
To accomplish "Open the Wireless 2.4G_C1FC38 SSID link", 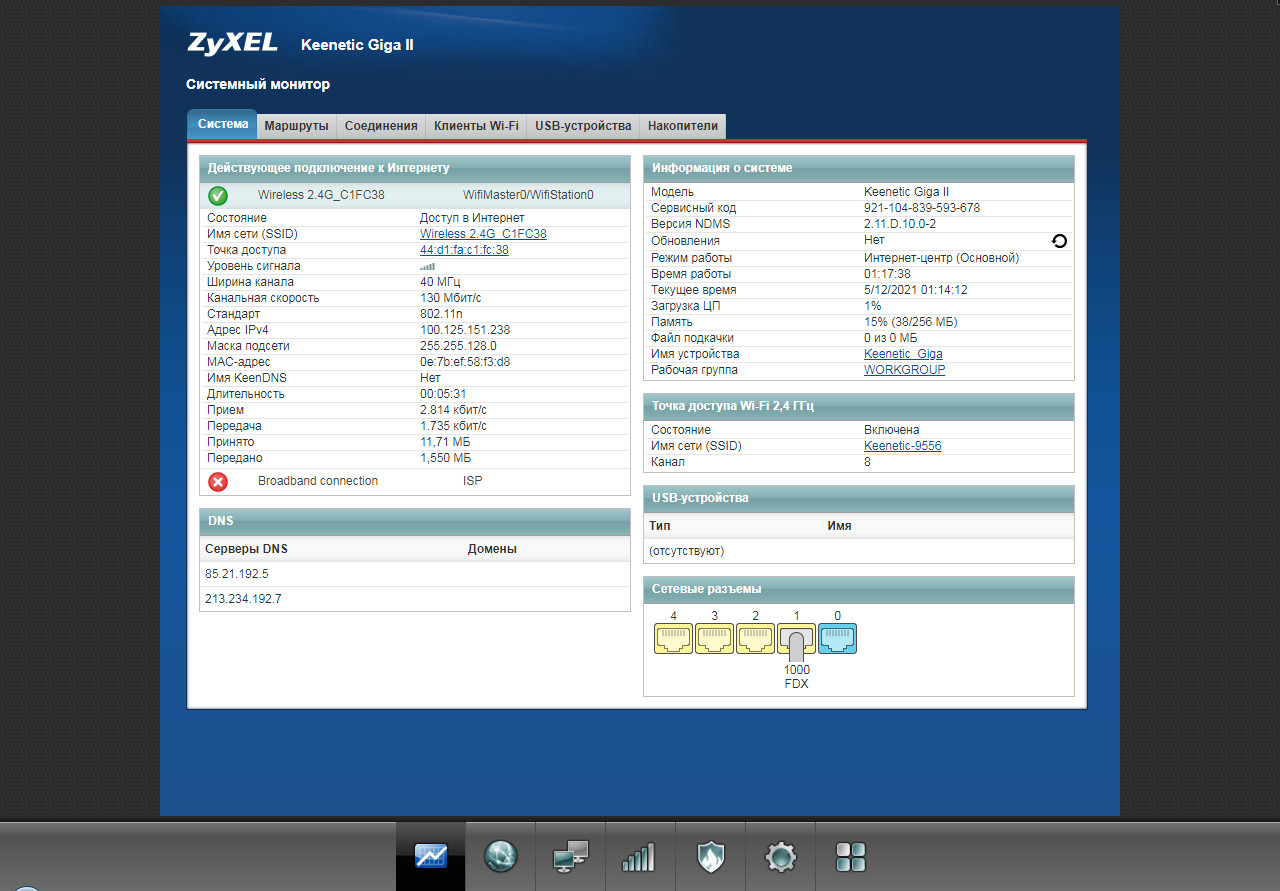I will tap(483, 234).
